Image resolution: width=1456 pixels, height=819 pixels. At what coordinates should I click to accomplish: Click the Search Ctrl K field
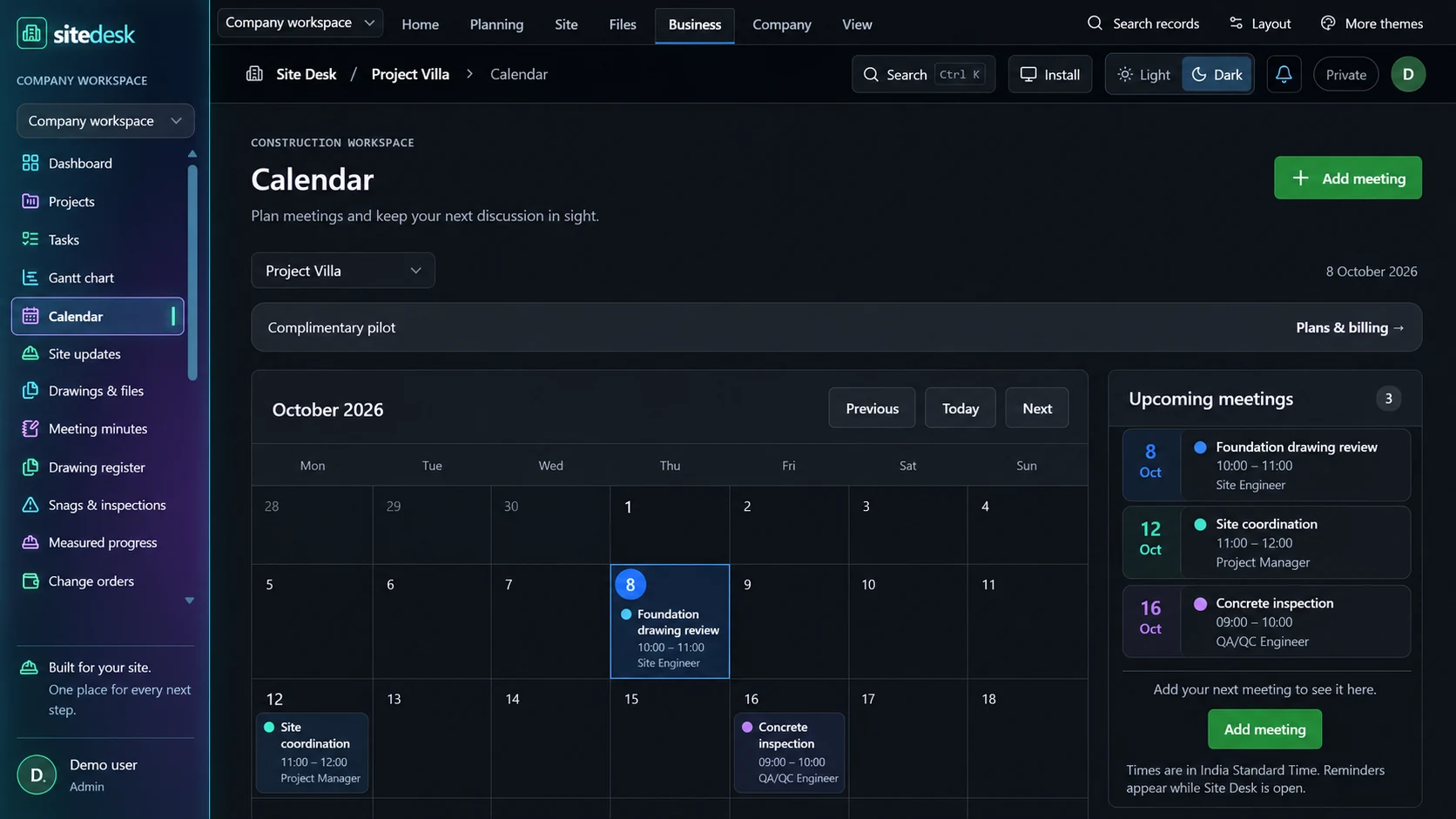click(923, 75)
